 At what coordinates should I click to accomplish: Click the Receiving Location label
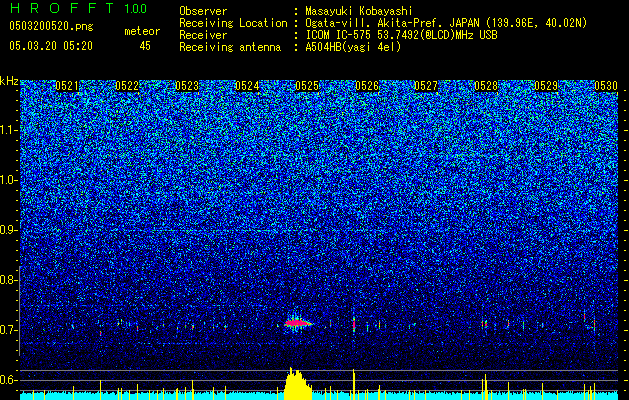click(x=233, y=23)
